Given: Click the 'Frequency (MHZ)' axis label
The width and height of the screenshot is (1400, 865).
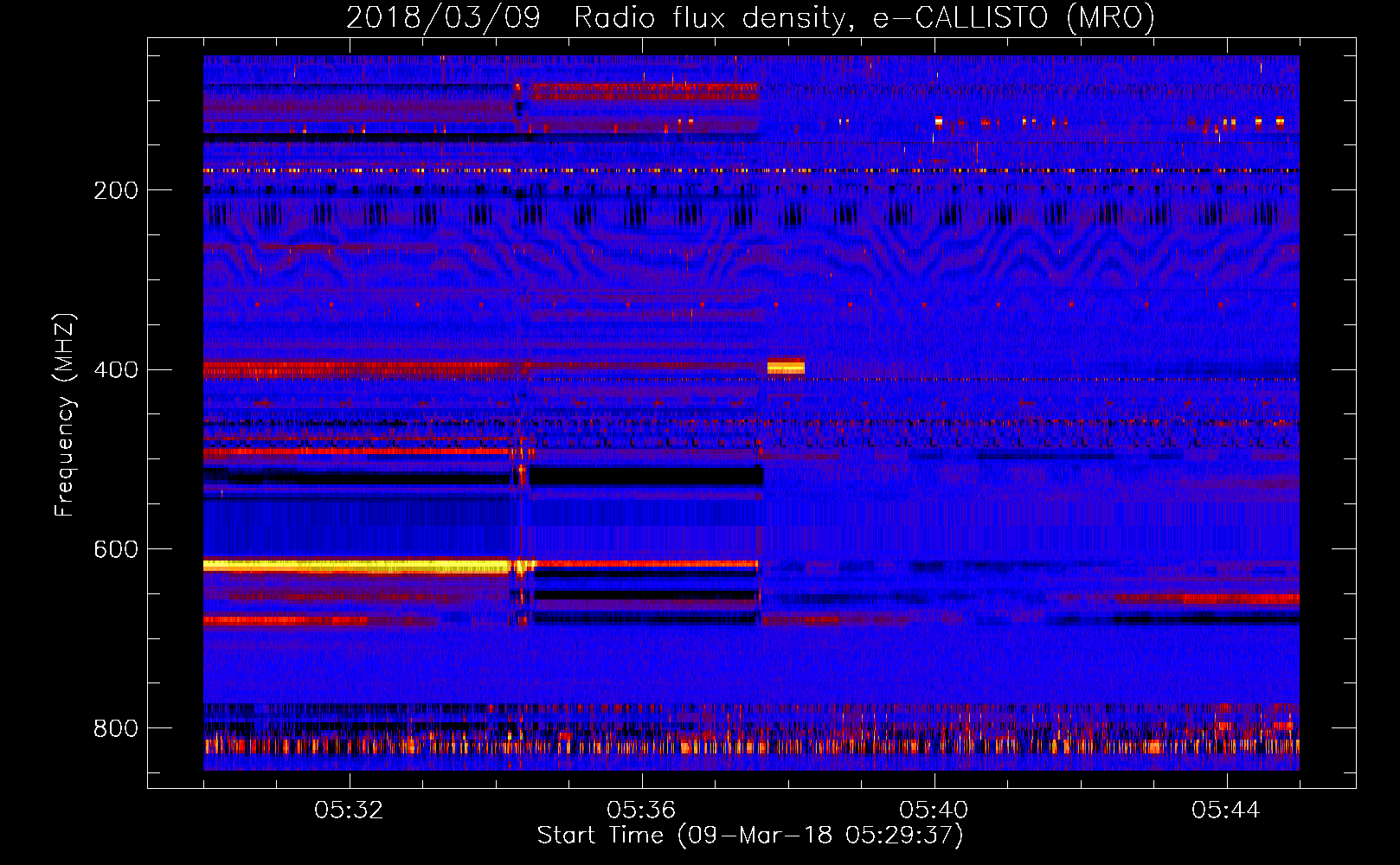Looking at the screenshot, I should pos(65,414).
